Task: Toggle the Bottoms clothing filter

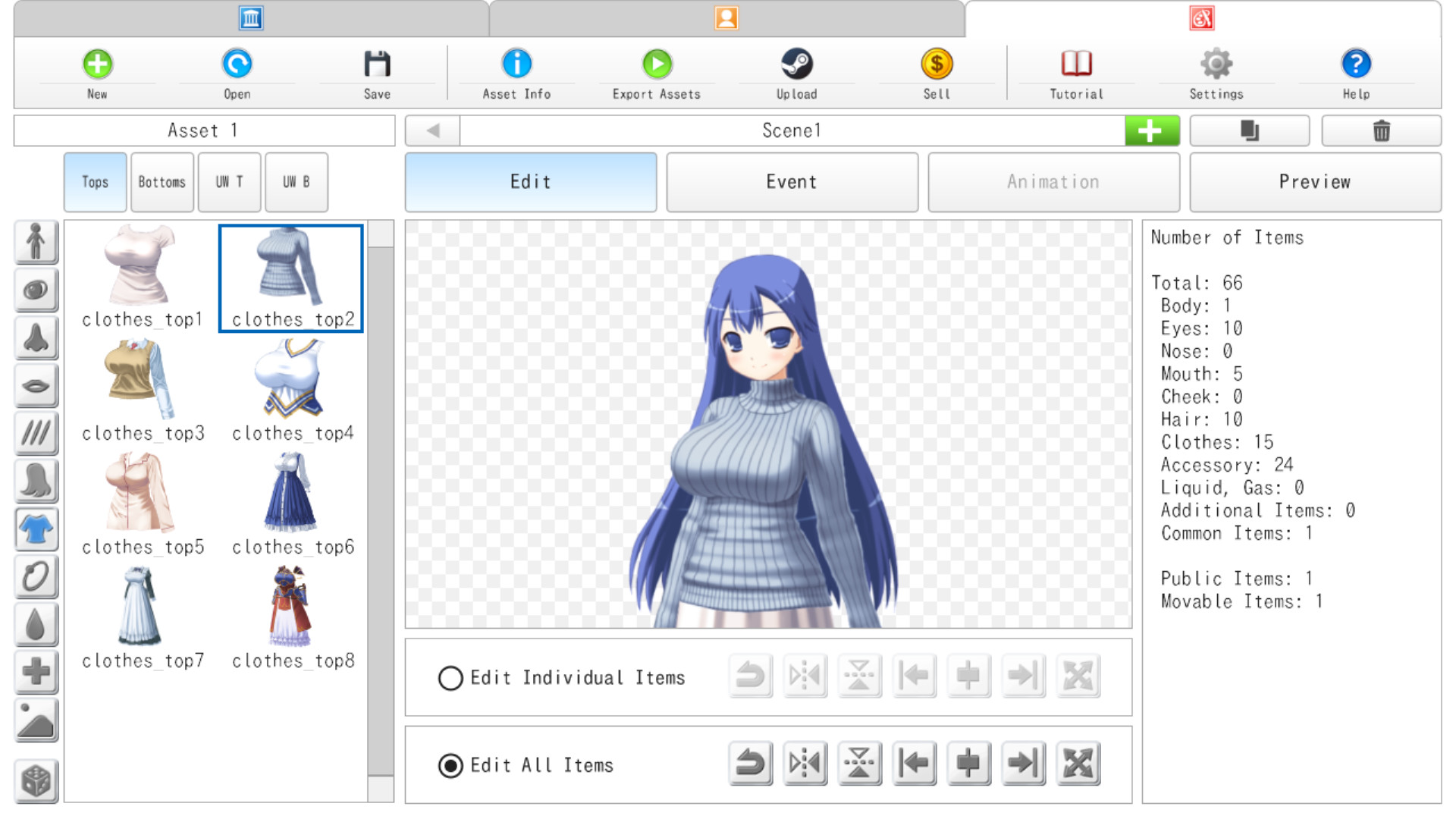Action: click(x=162, y=182)
